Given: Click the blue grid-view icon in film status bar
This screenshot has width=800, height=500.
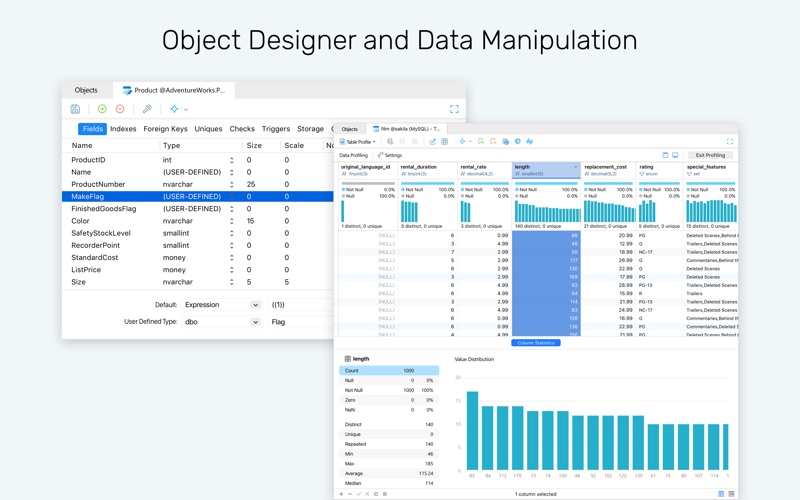Looking at the screenshot, I should click(721, 494).
